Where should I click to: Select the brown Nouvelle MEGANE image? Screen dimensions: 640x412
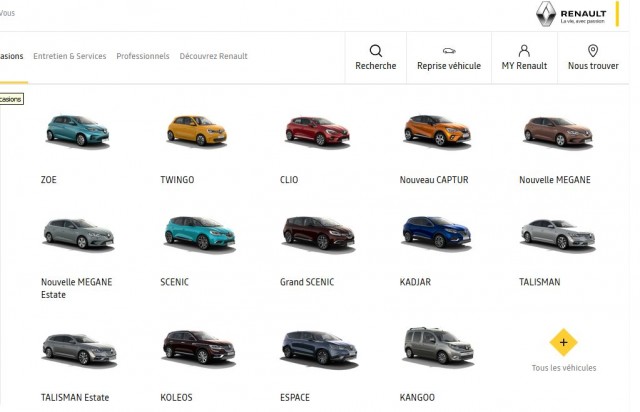[558, 132]
